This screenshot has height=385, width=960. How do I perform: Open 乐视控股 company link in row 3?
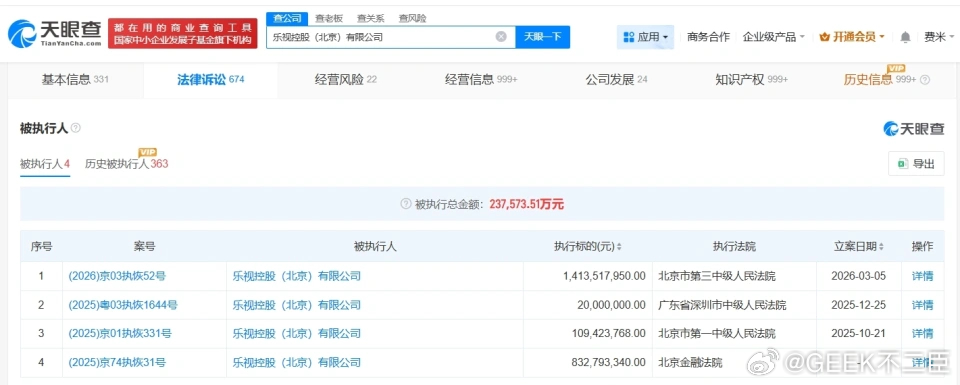tap(297, 334)
